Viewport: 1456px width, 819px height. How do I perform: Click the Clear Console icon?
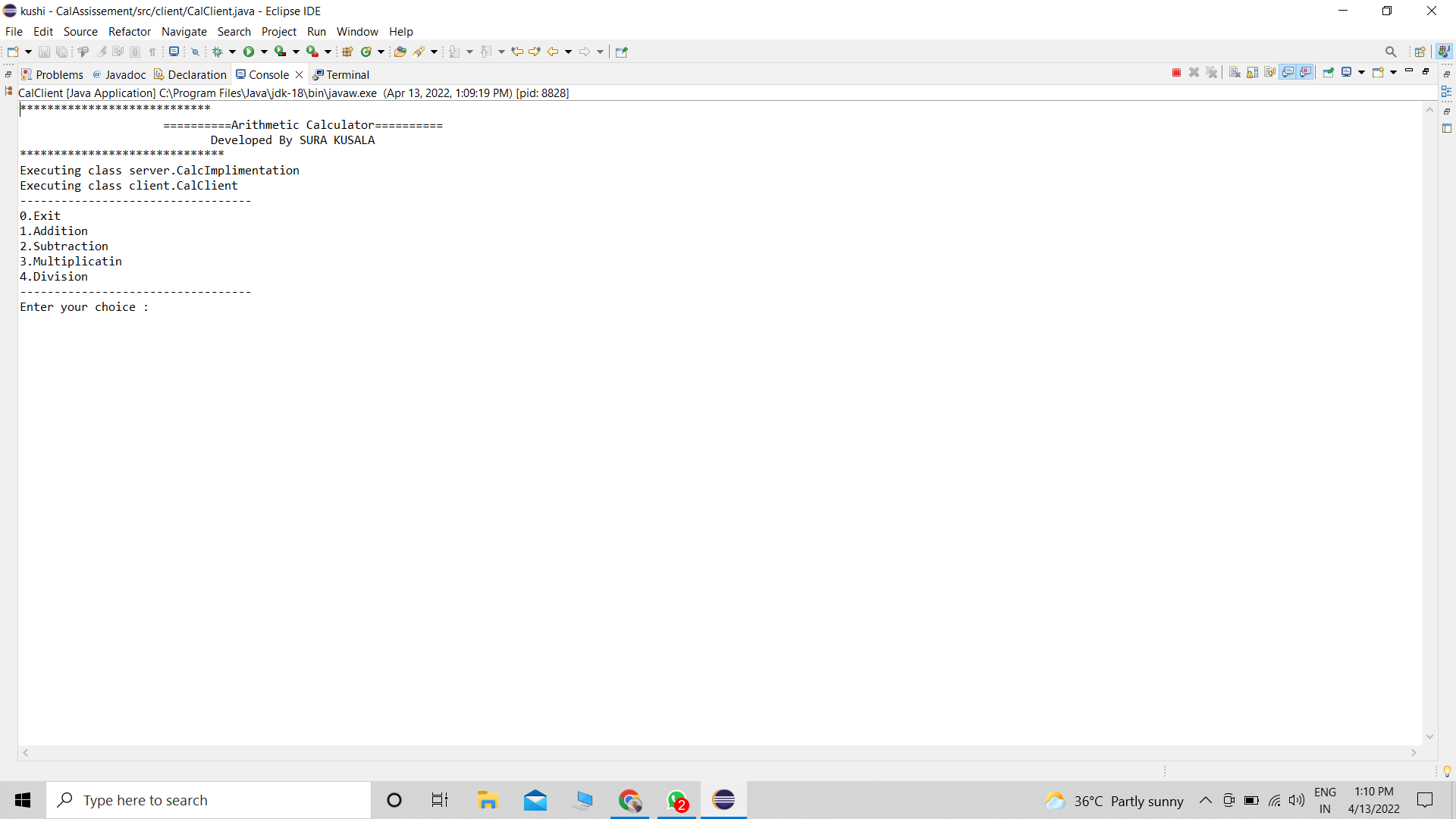coord(1235,73)
